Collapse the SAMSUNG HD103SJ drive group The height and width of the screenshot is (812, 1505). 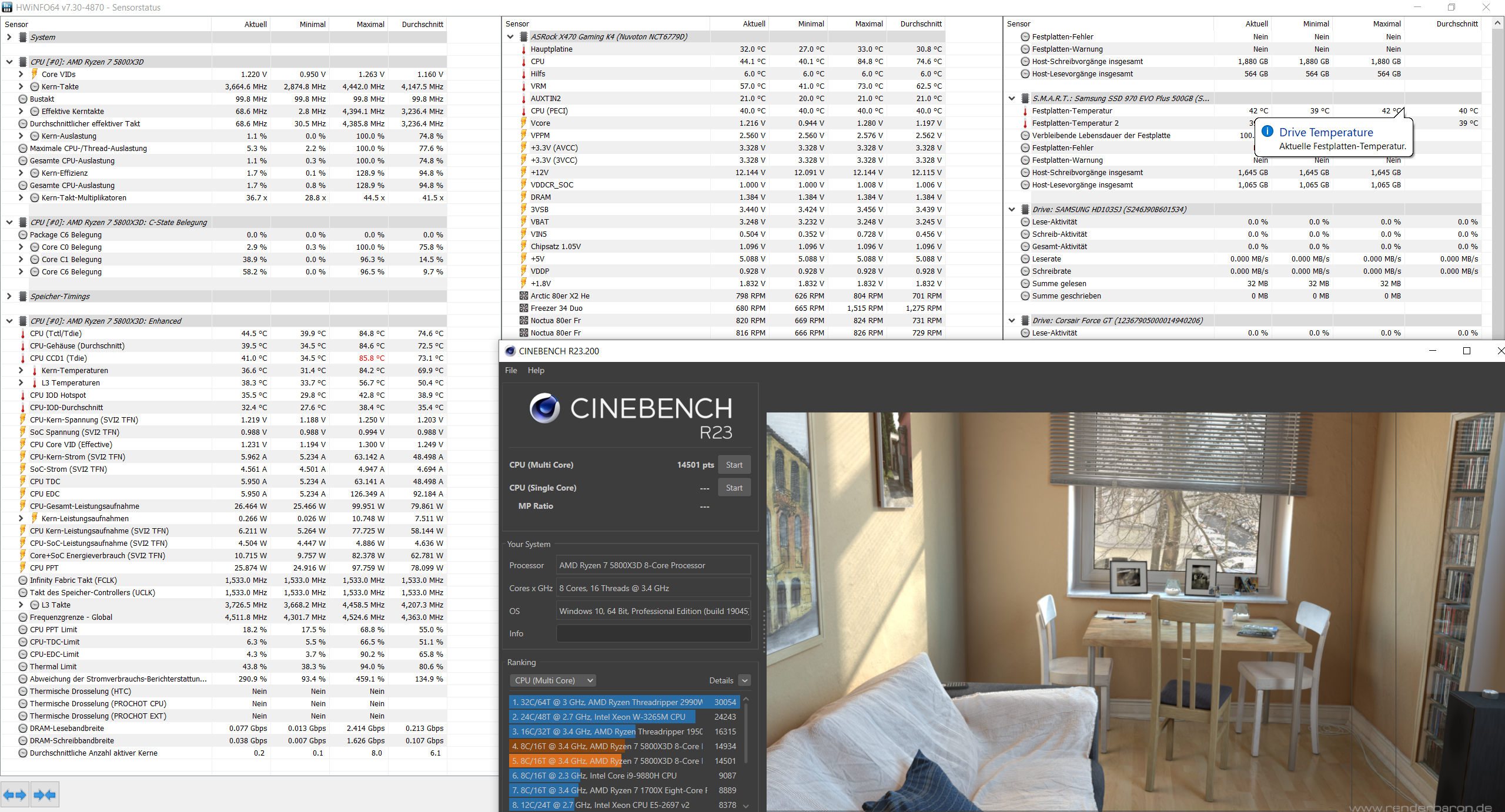[x=1011, y=210]
